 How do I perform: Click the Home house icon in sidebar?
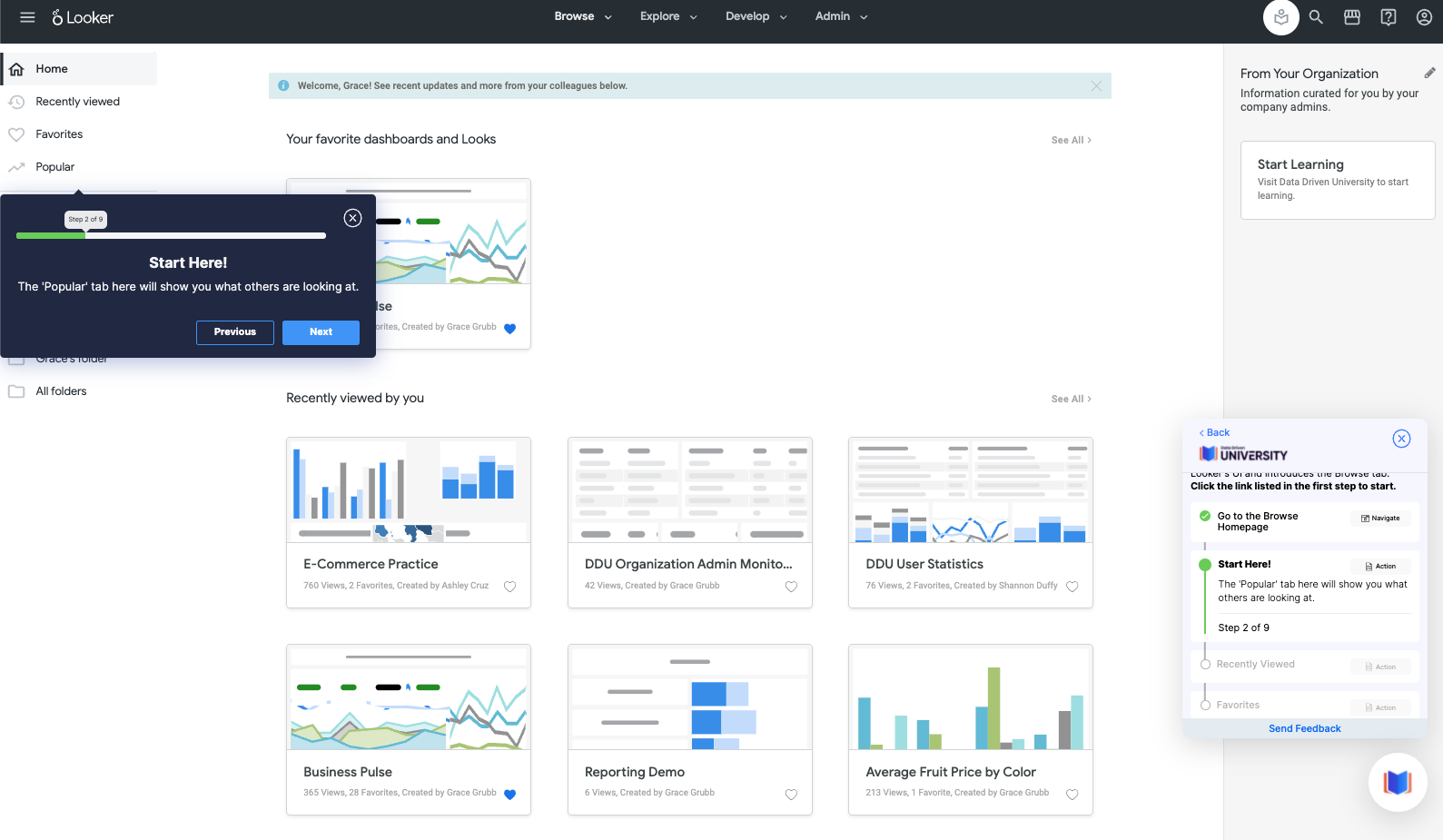tap(16, 69)
